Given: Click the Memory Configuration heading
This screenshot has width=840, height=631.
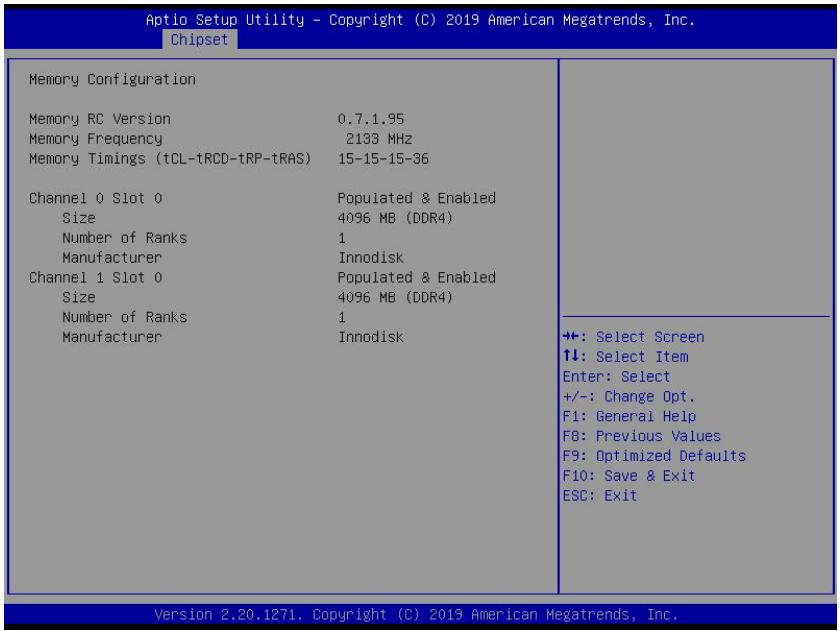Looking at the screenshot, I should [112, 79].
